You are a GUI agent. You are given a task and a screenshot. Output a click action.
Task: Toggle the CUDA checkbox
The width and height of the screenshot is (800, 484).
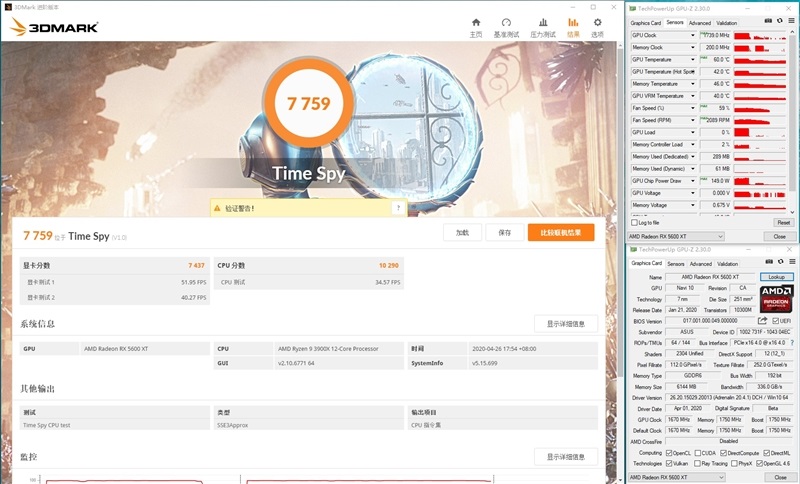(x=697, y=453)
